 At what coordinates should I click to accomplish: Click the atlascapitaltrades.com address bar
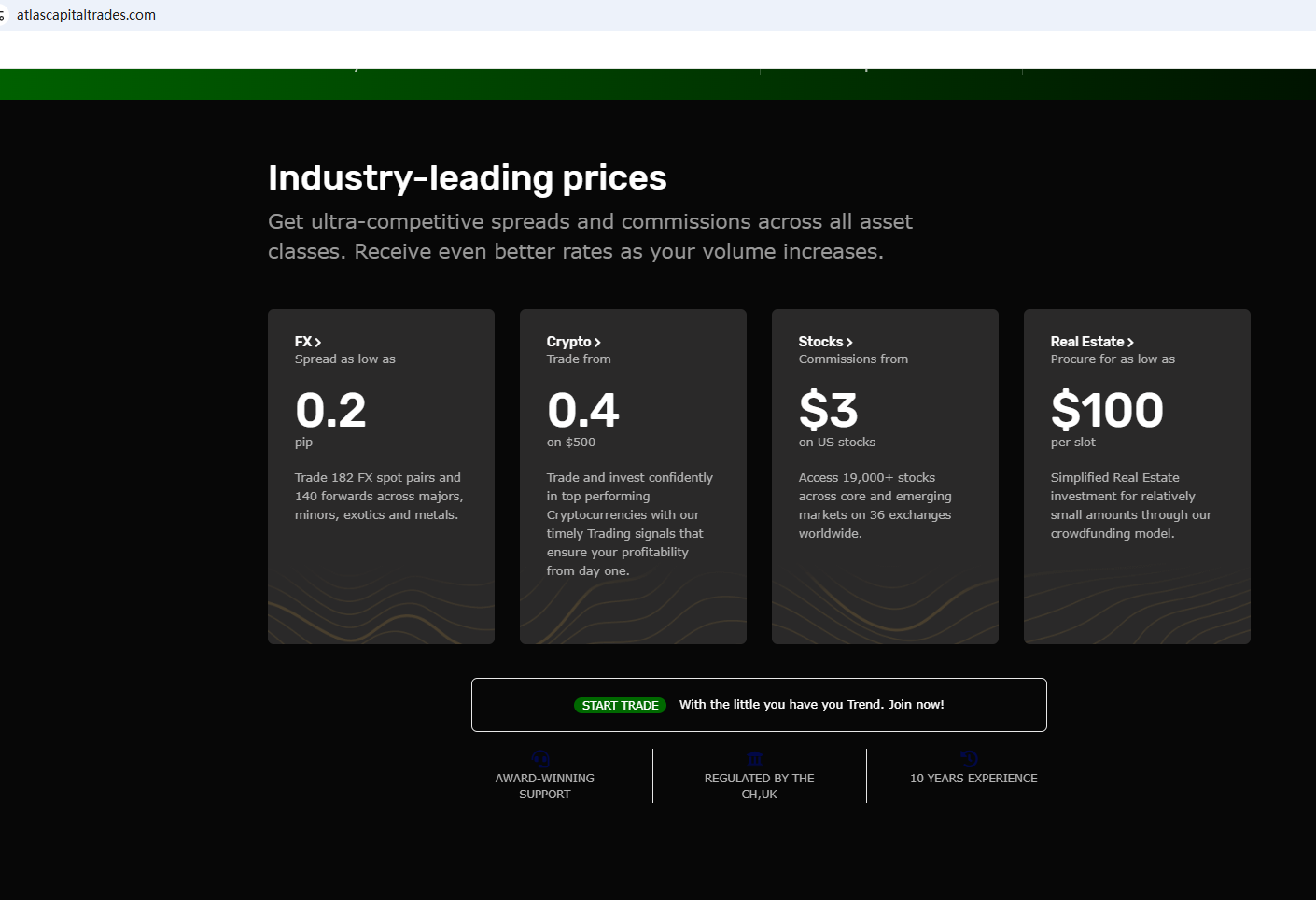pyautogui.click(x=86, y=15)
